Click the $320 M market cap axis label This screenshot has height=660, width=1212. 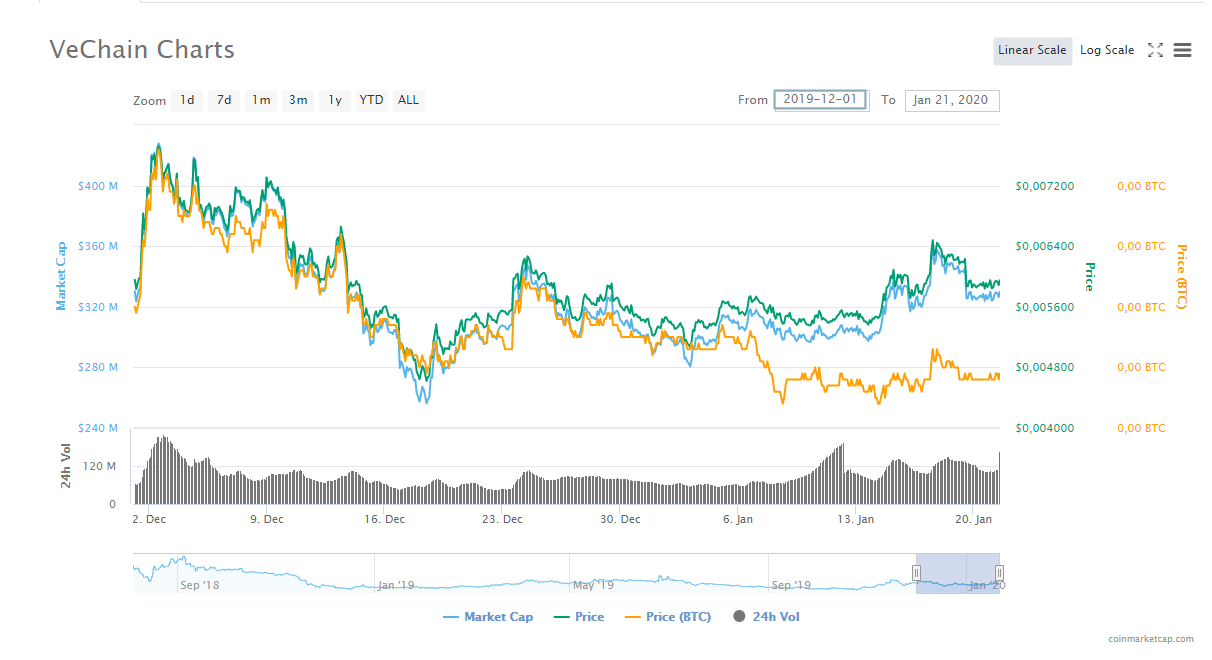click(x=98, y=307)
